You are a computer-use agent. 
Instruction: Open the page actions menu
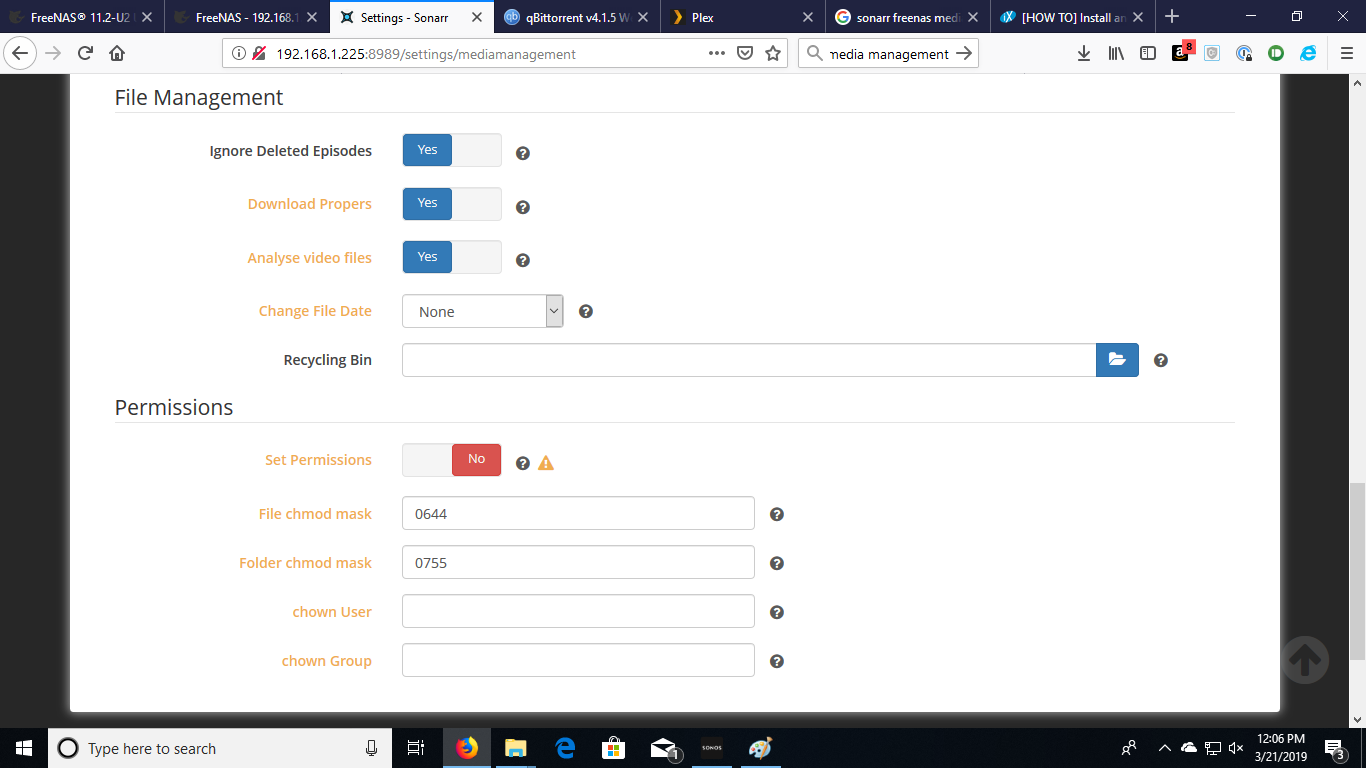click(717, 54)
